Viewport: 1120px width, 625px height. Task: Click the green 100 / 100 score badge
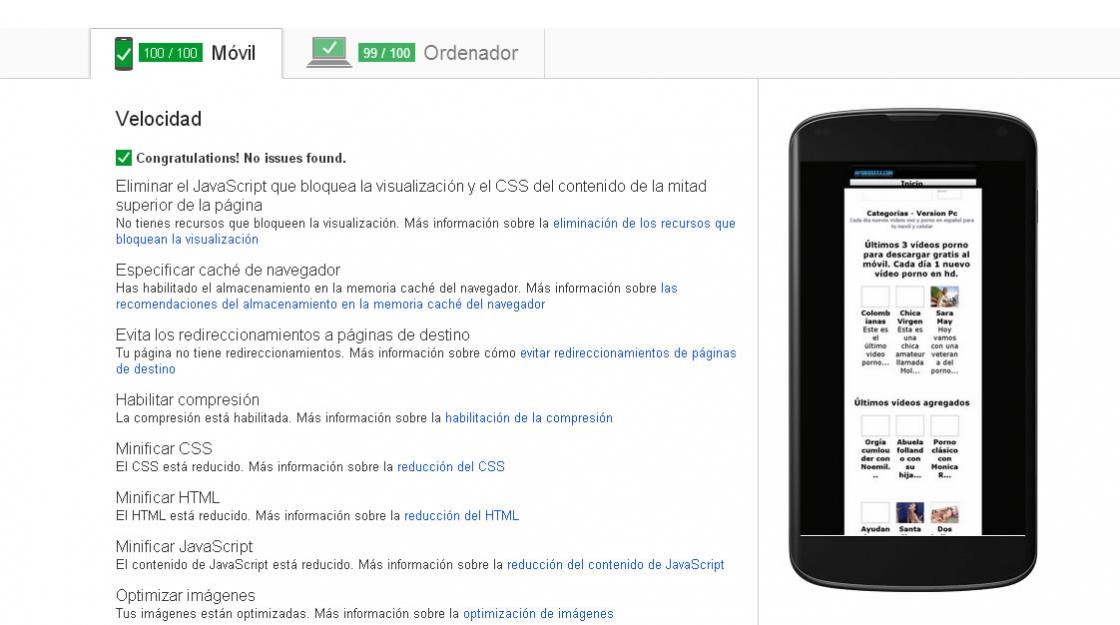click(x=171, y=53)
